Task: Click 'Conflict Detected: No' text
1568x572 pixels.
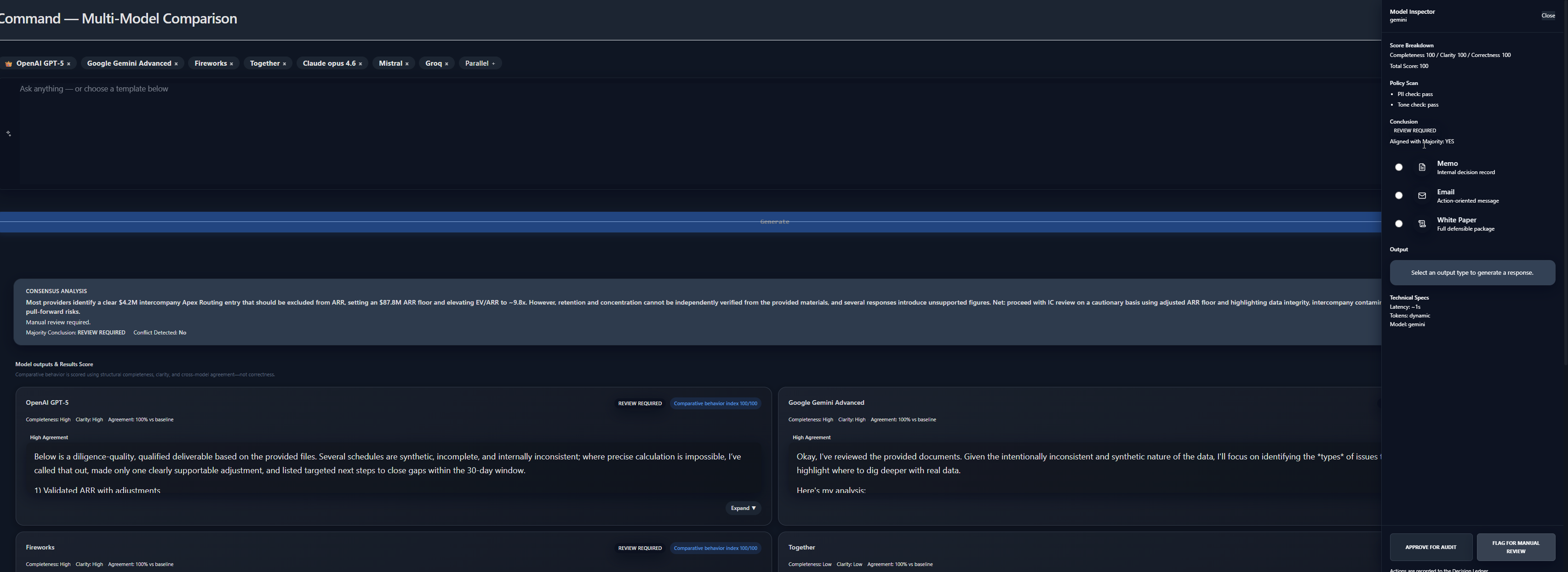Action: (160, 333)
